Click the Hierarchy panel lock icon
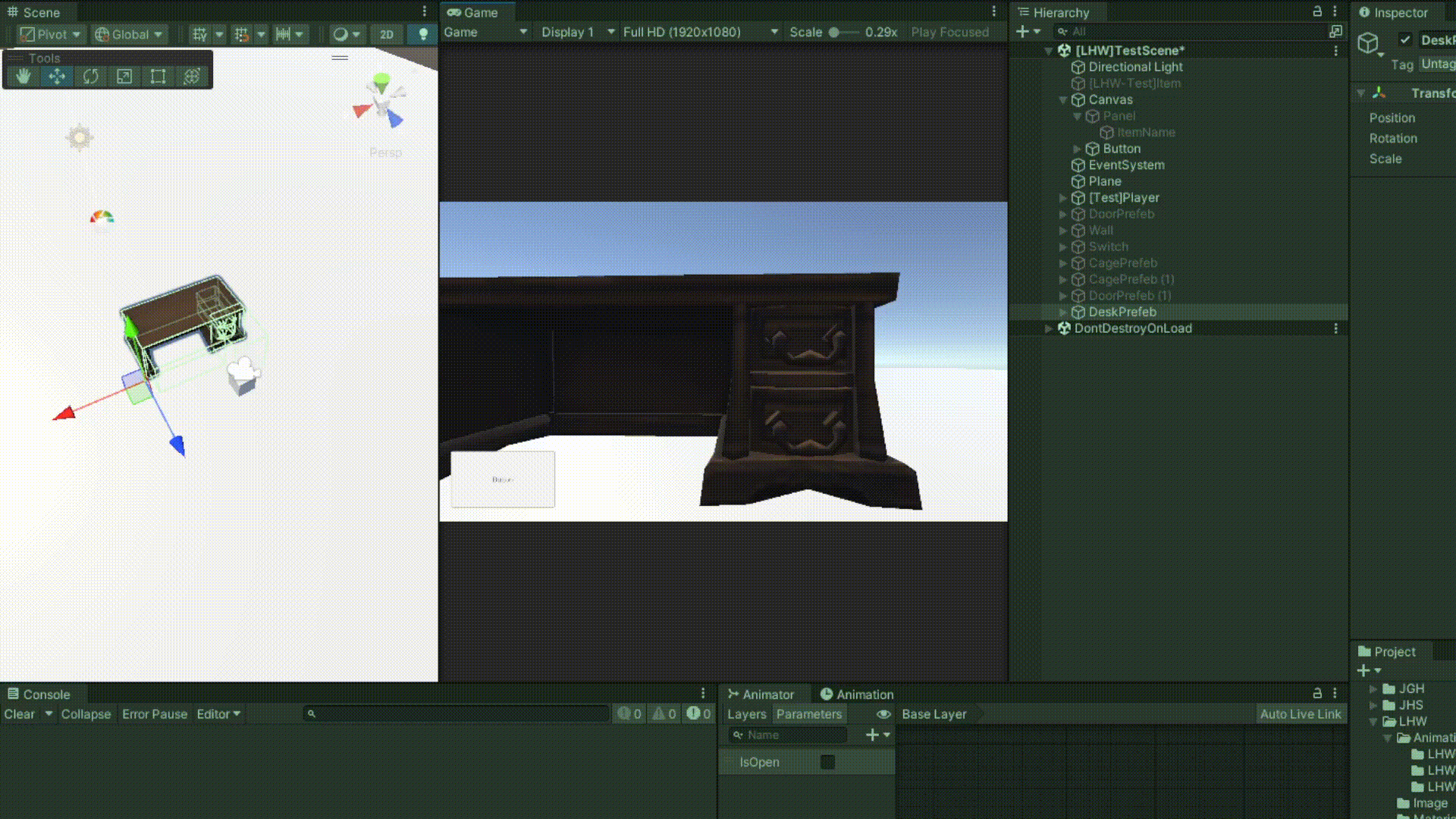 coord(1317,11)
